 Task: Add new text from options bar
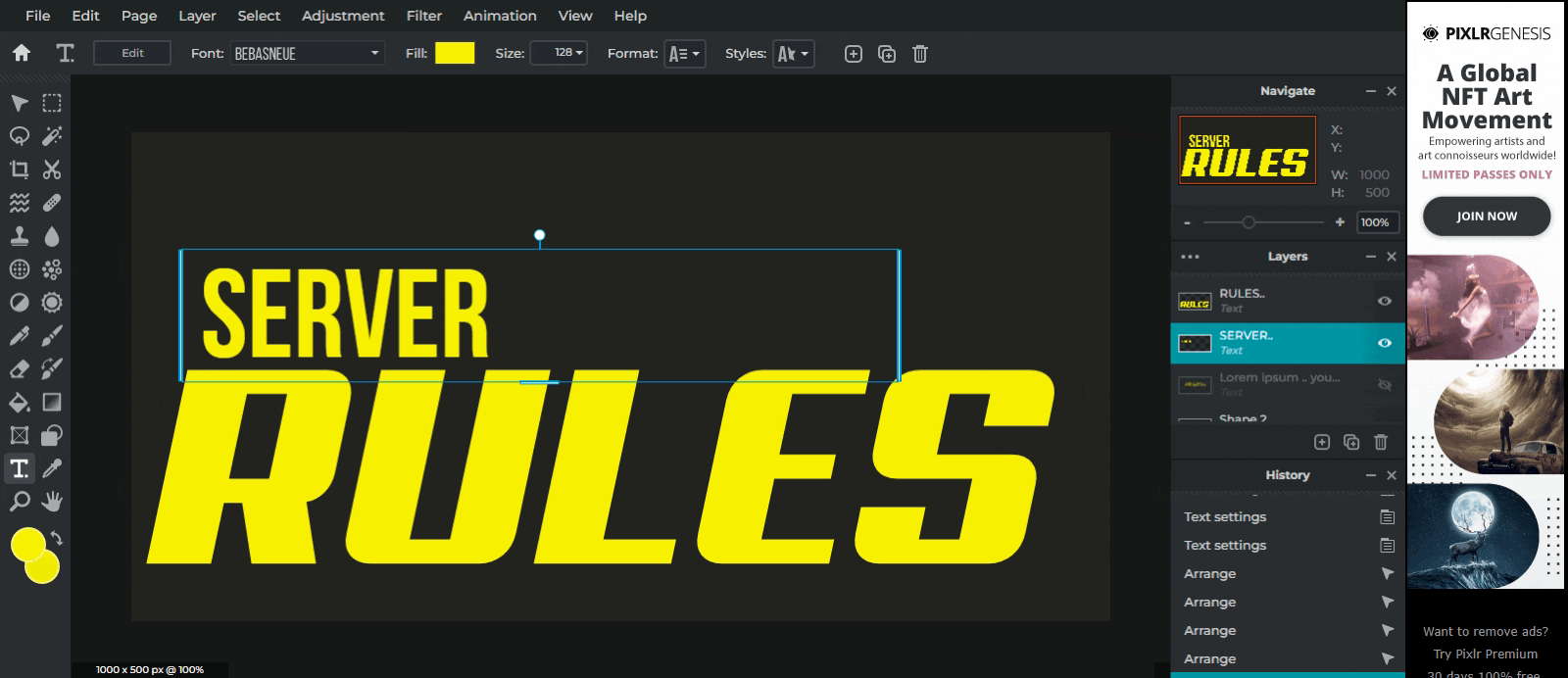[x=854, y=54]
